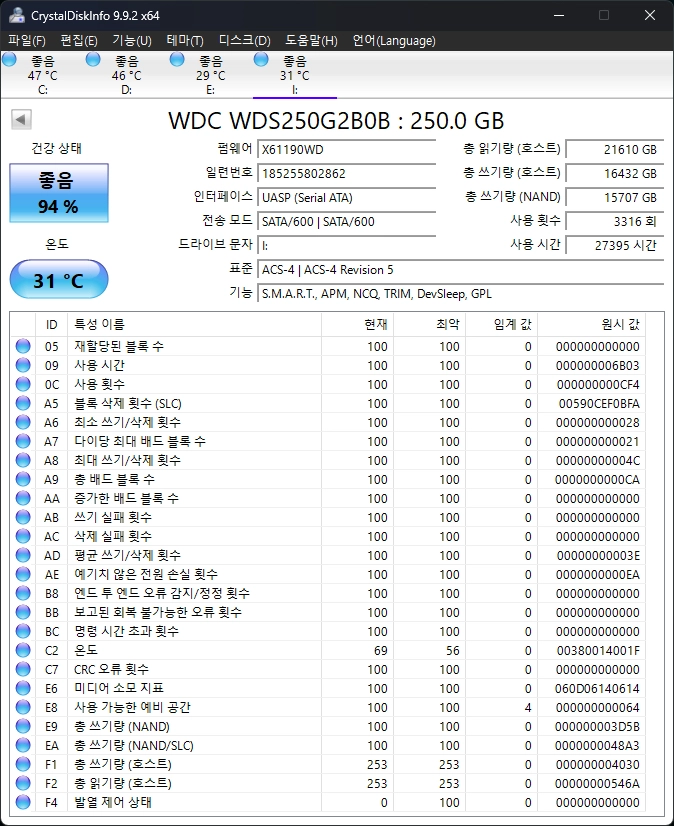This screenshot has height=826, width=674.
Task: Click the status icon for attribute E9
Action: coord(23,726)
